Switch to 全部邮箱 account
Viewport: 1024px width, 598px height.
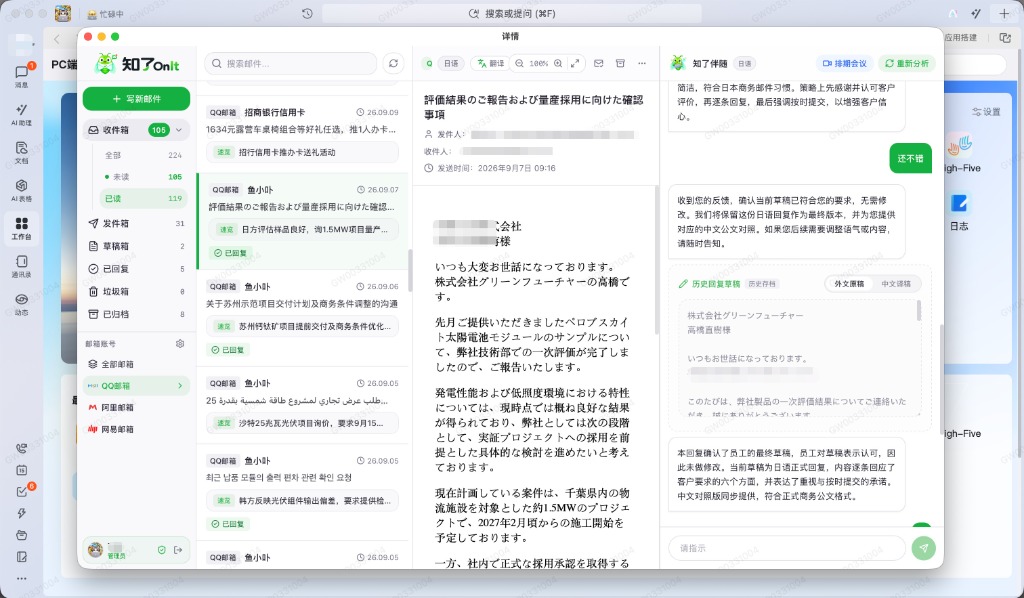pos(136,364)
